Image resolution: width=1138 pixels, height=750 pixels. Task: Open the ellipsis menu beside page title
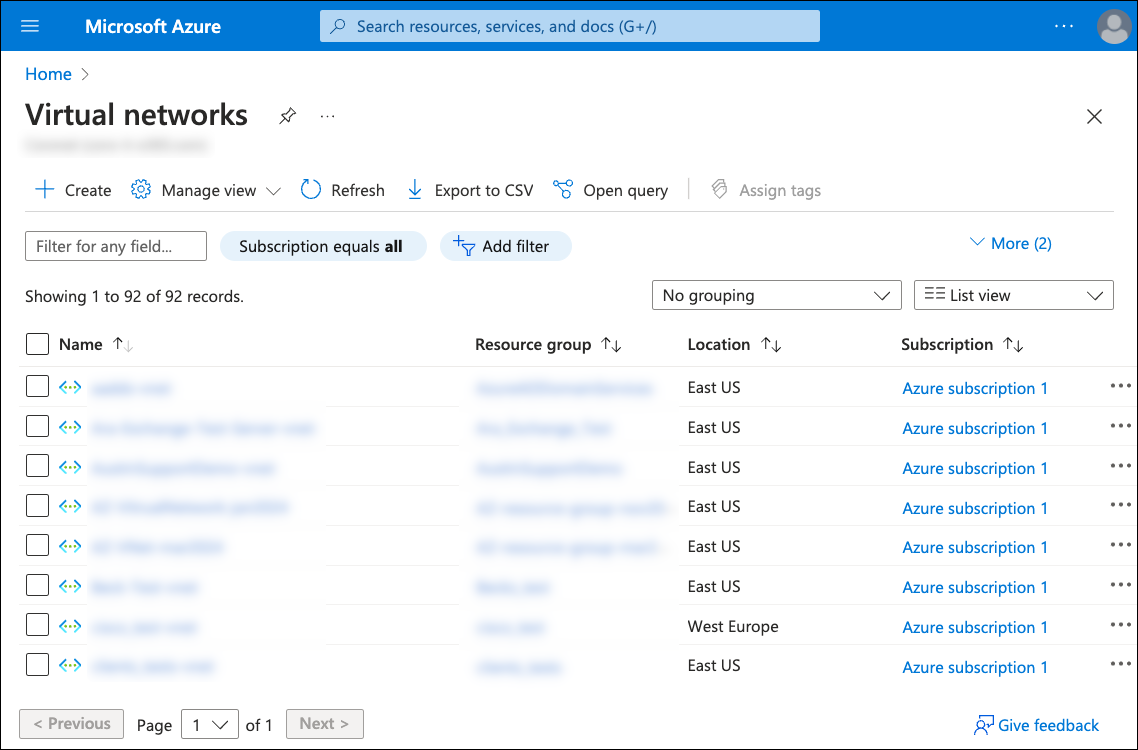pos(328,116)
